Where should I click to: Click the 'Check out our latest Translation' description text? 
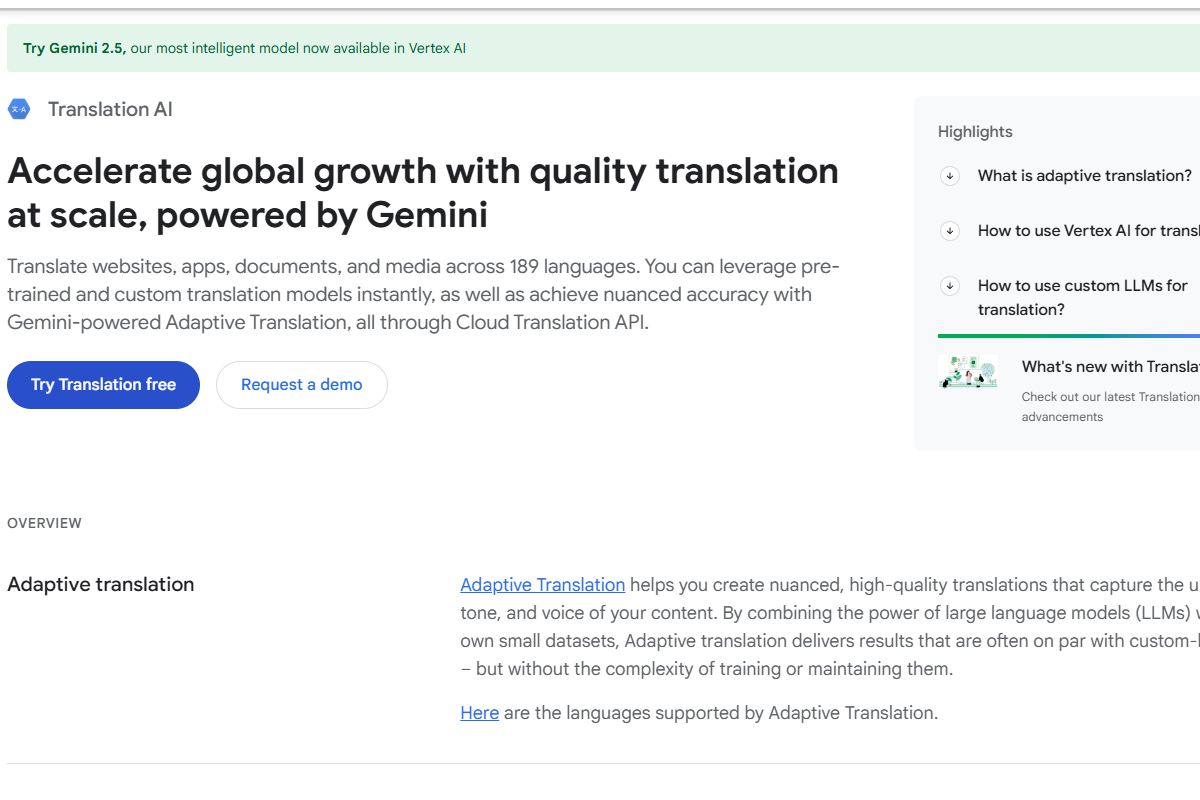pyautogui.click(x=1111, y=407)
